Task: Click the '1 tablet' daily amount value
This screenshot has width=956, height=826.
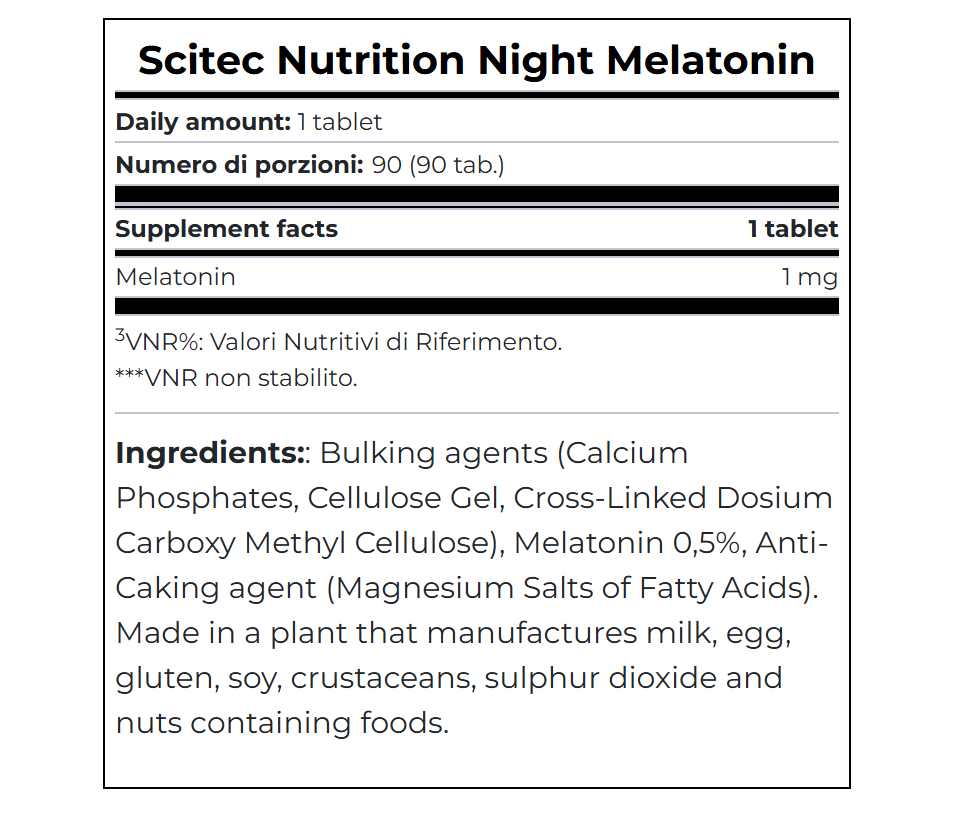Action: (340, 122)
